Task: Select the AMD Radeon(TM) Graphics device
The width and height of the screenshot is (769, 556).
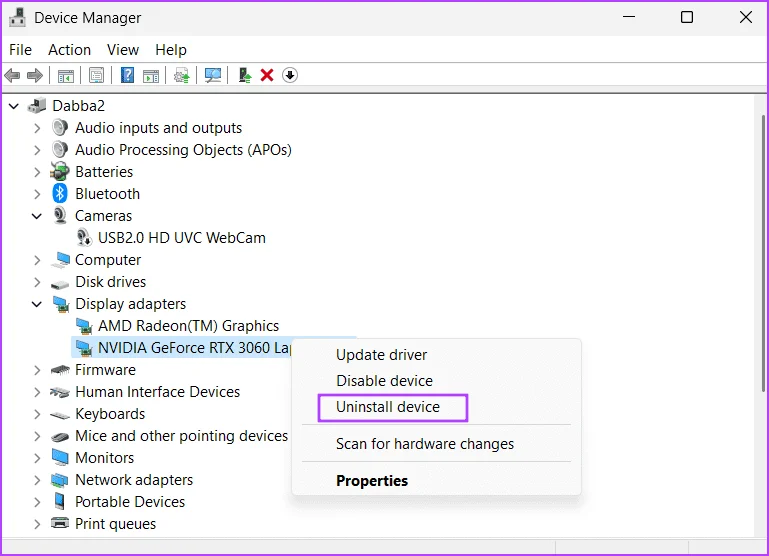Action: point(188,326)
